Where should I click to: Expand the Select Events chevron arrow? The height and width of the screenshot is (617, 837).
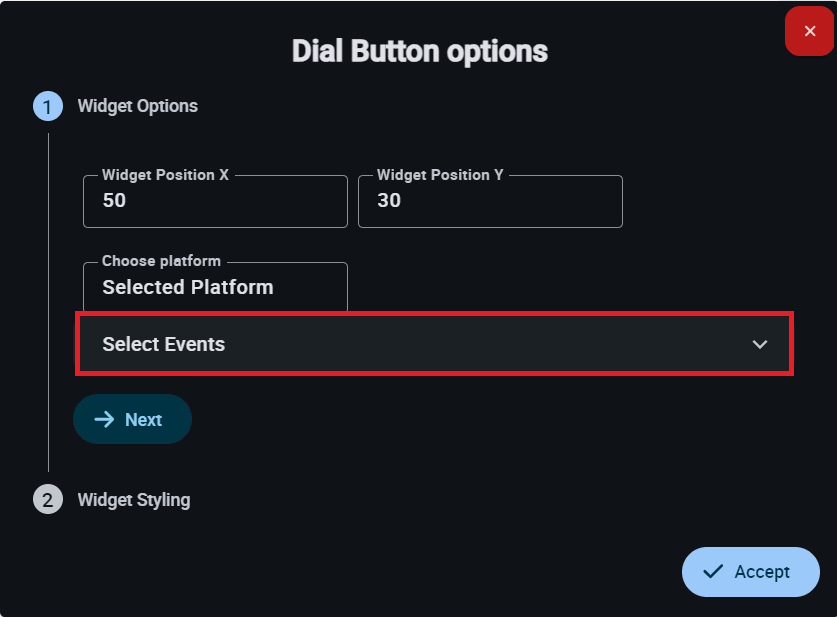(760, 344)
